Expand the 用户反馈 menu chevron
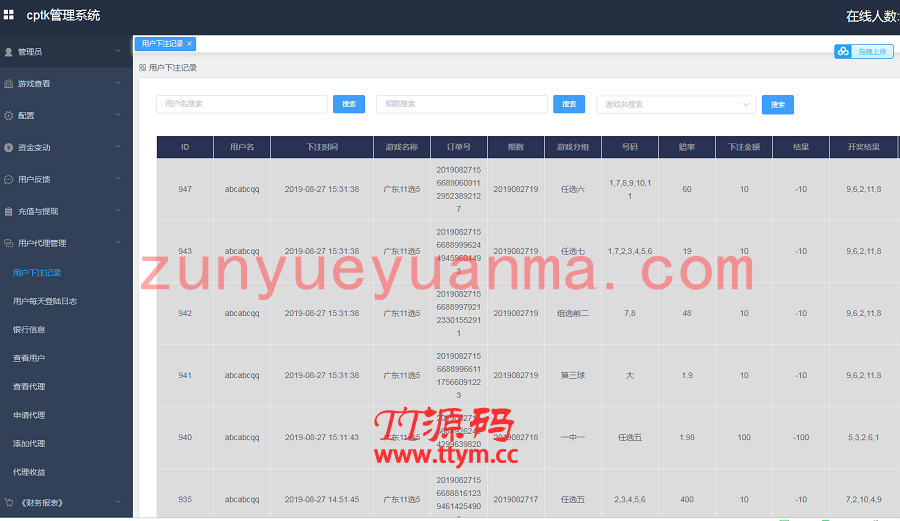The image size is (900, 521). click(x=118, y=179)
